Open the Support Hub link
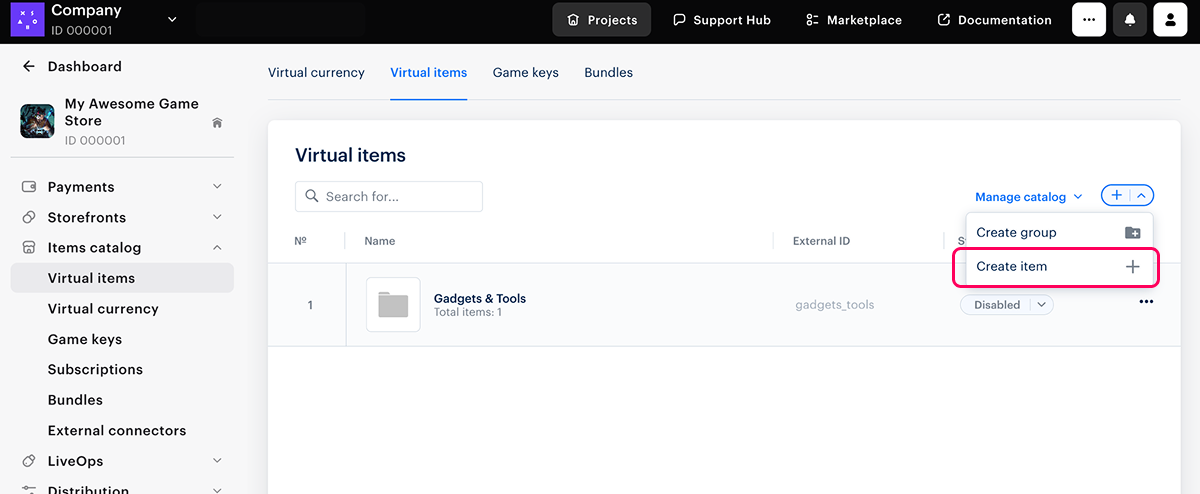The width and height of the screenshot is (1200, 494). pos(721,20)
